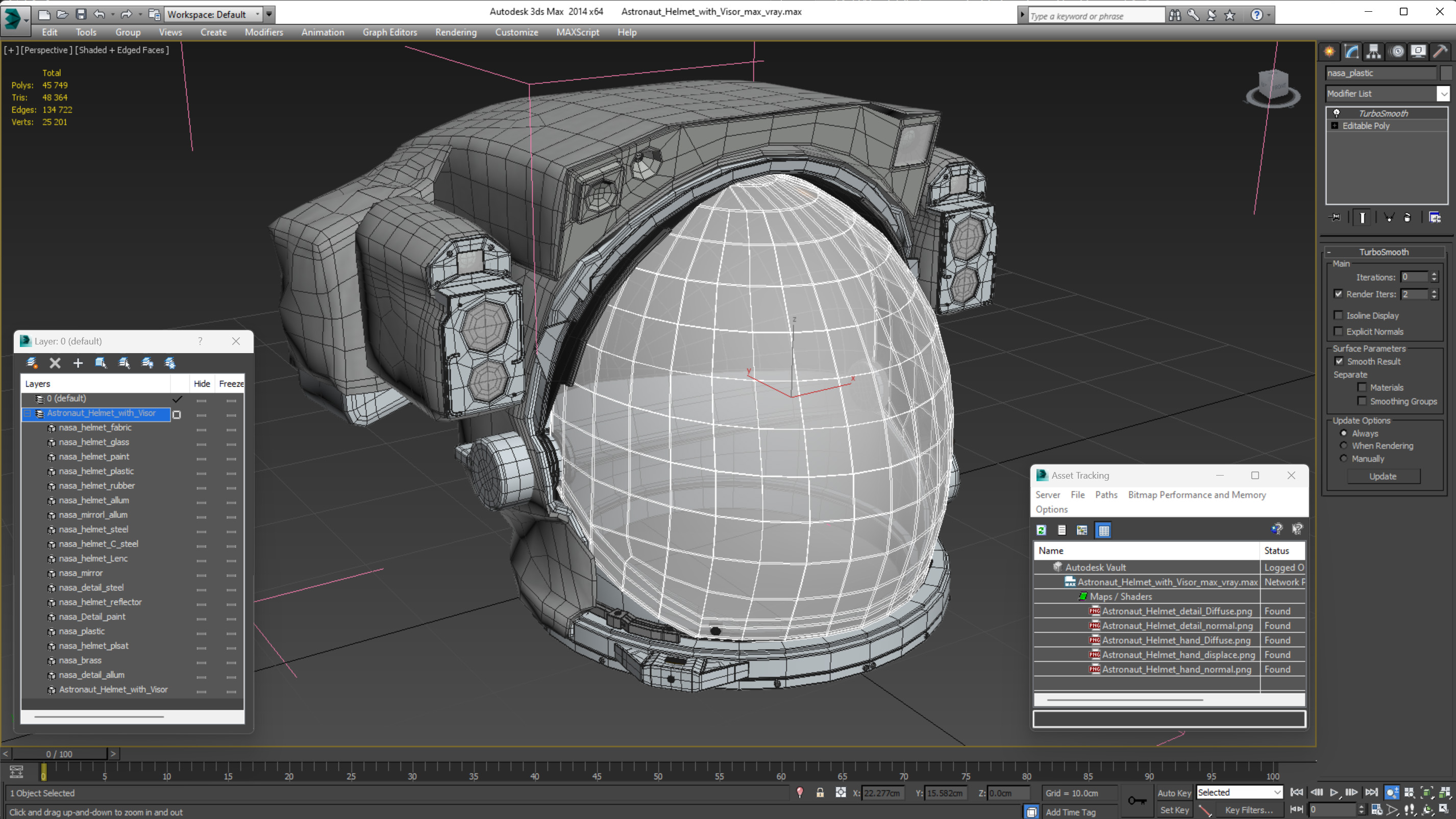Click the Set Key button

1174,810
